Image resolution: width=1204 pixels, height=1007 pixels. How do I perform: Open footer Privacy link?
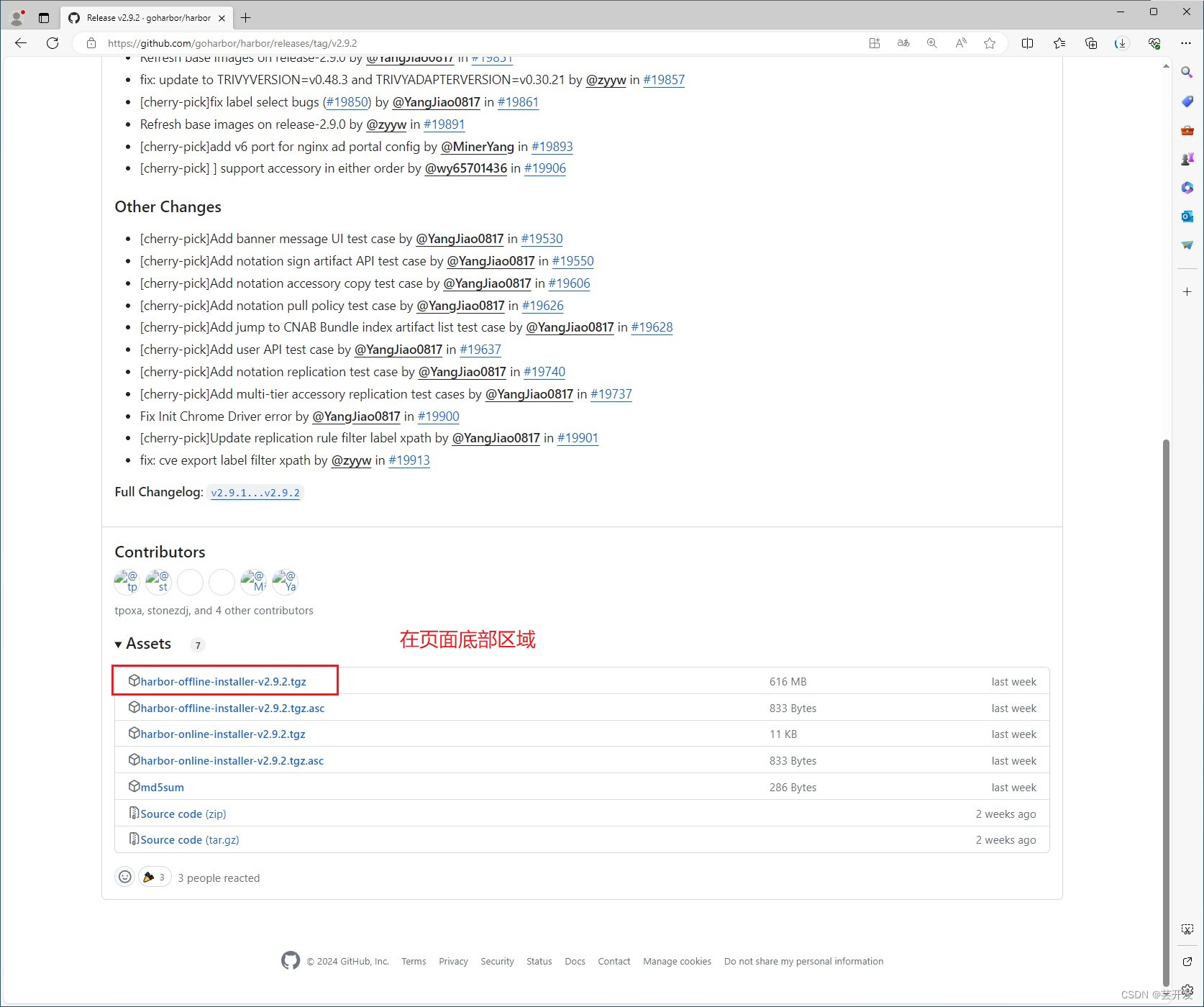(453, 961)
